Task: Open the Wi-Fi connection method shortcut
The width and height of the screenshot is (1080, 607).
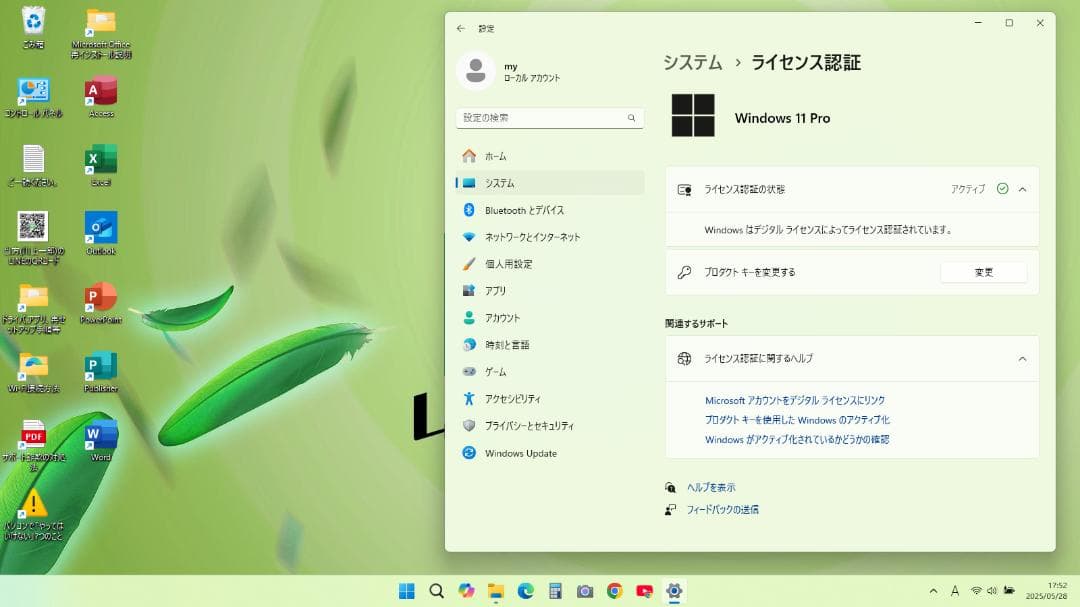Action: click(x=33, y=372)
